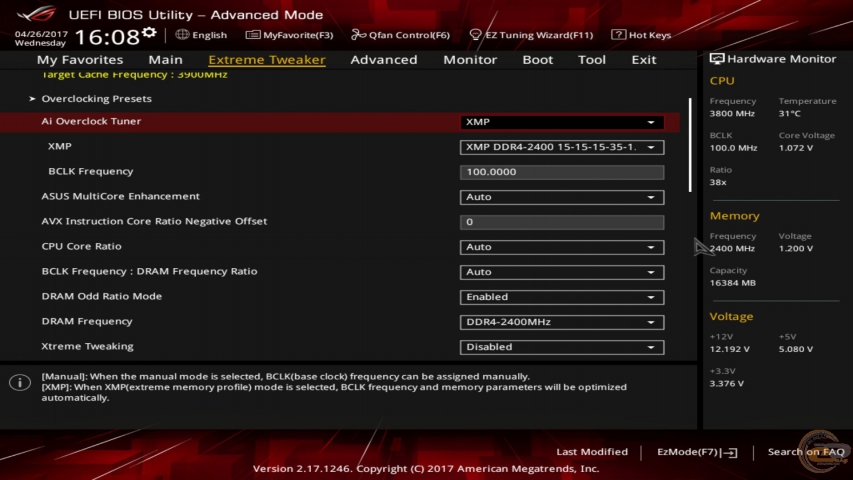Click the 5.080 V reading

click(x=796, y=349)
